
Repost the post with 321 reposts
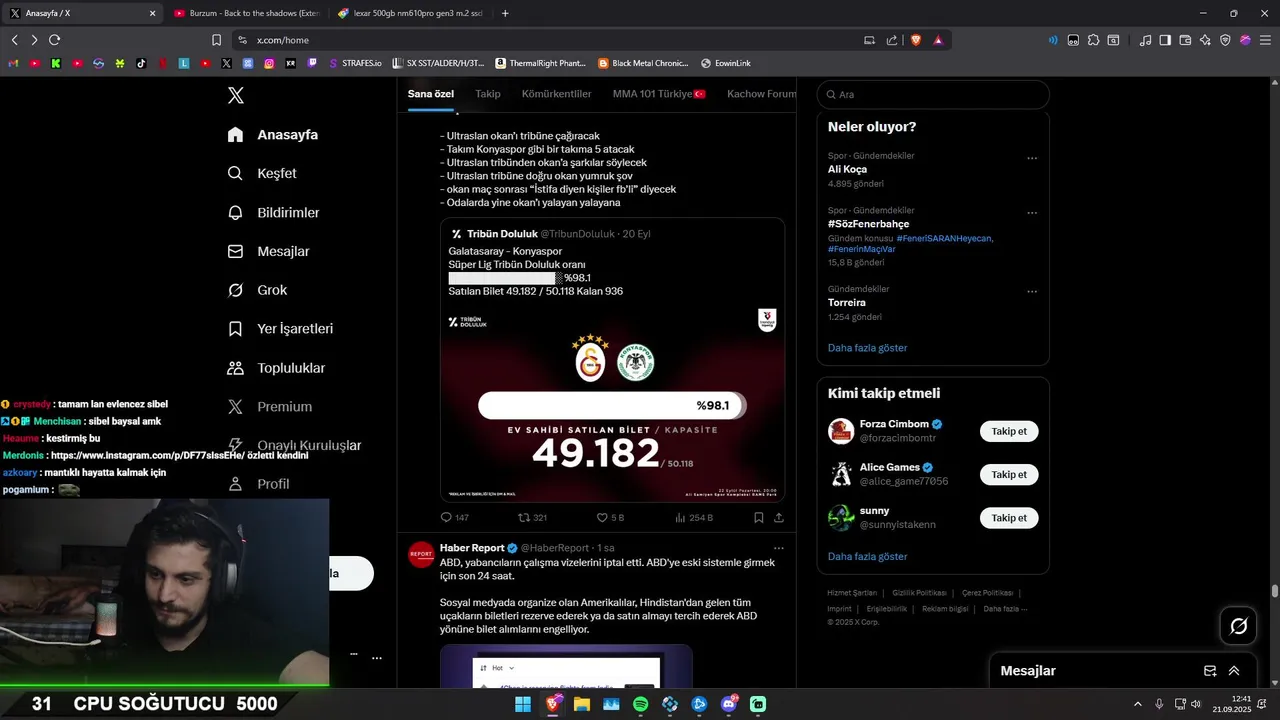[532, 518]
